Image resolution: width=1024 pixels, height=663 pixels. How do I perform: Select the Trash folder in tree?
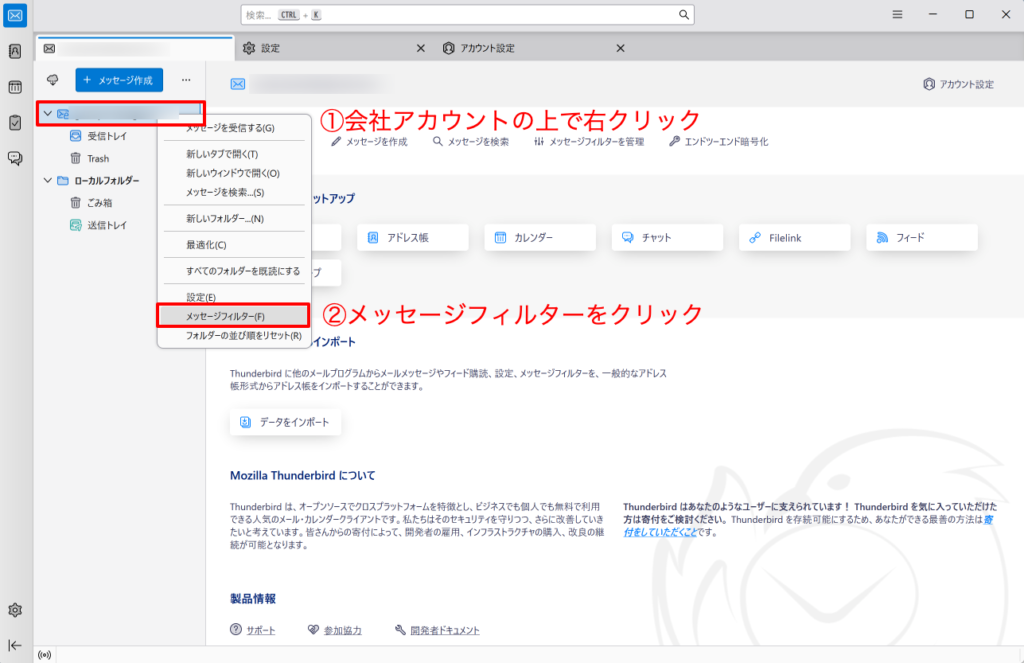(x=97, y=158)
